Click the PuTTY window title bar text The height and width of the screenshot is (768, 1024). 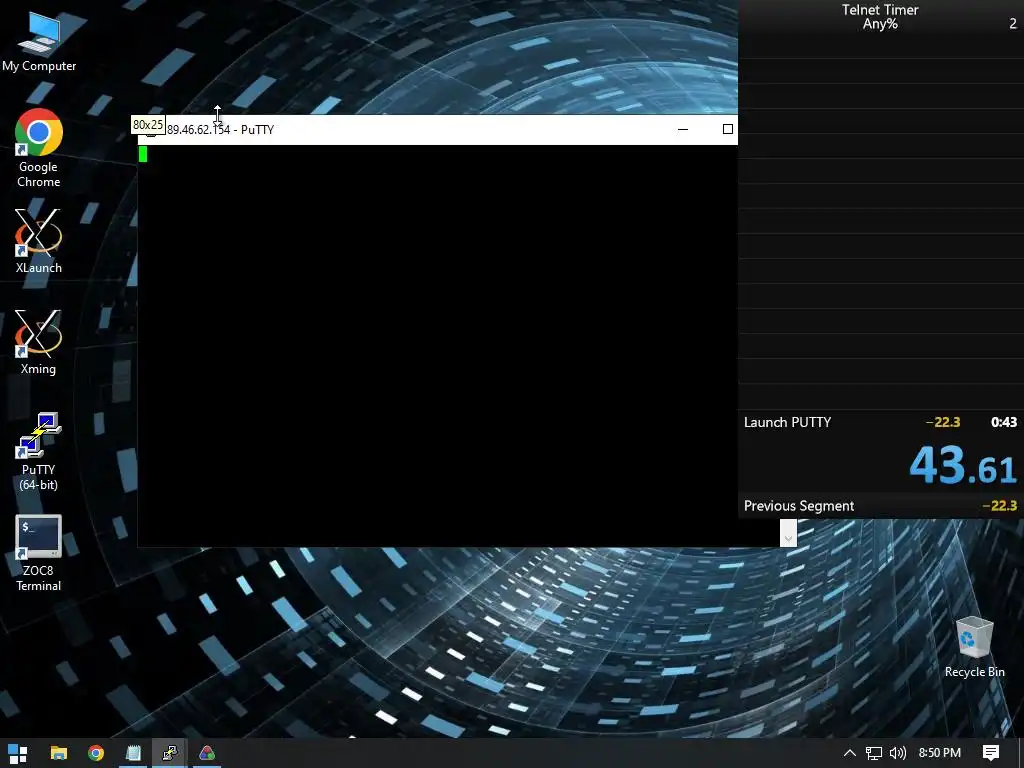pyautogui.click(x=220, y=129)
